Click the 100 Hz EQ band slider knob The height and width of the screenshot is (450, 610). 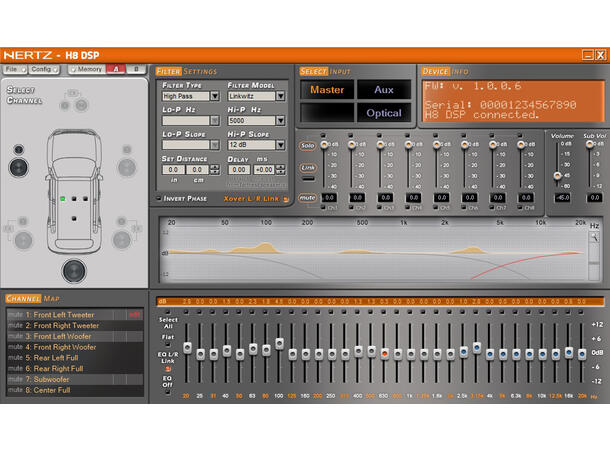pos(279,343)
